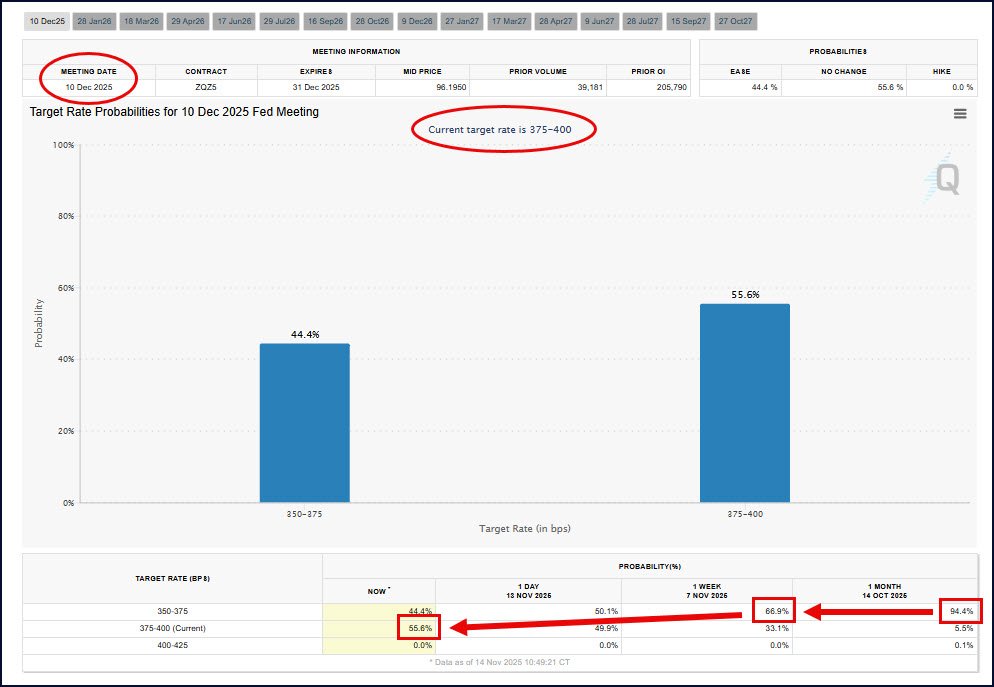Click the 350-375 probability bar

304,423
